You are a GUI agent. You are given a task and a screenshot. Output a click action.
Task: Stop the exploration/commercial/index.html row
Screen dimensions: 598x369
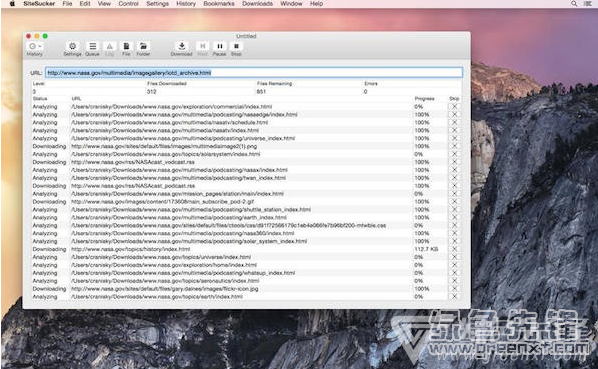454,107
